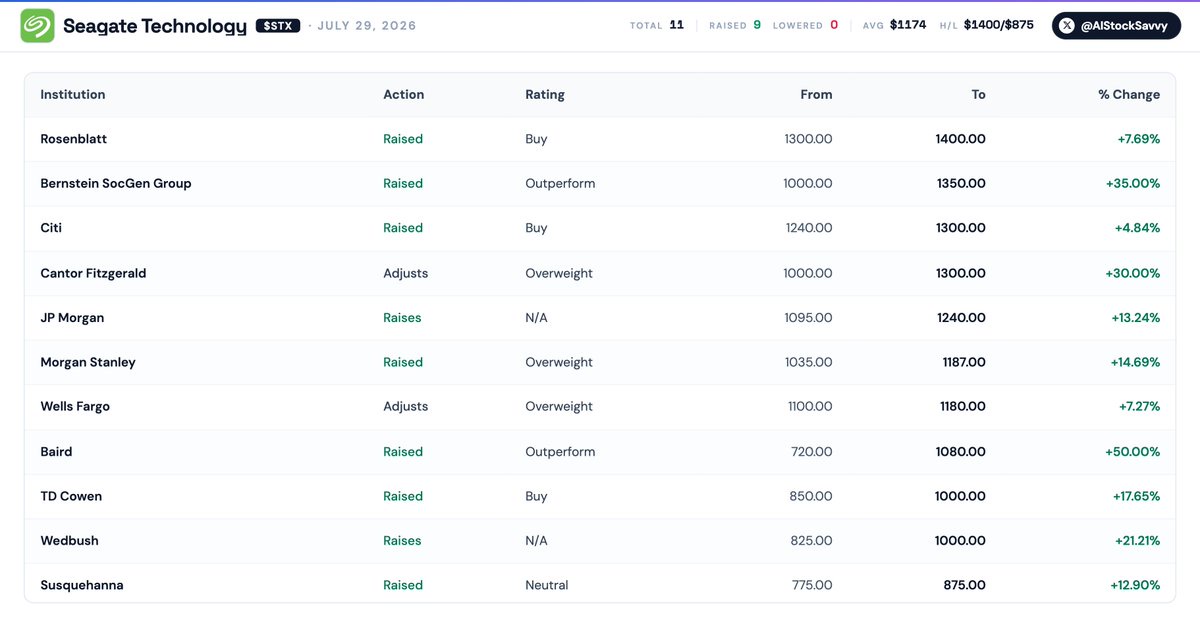Viewport: 1200px width, 623px height.
Task: Click the Morgan Stanley institution name
Action: coord(88,362)
